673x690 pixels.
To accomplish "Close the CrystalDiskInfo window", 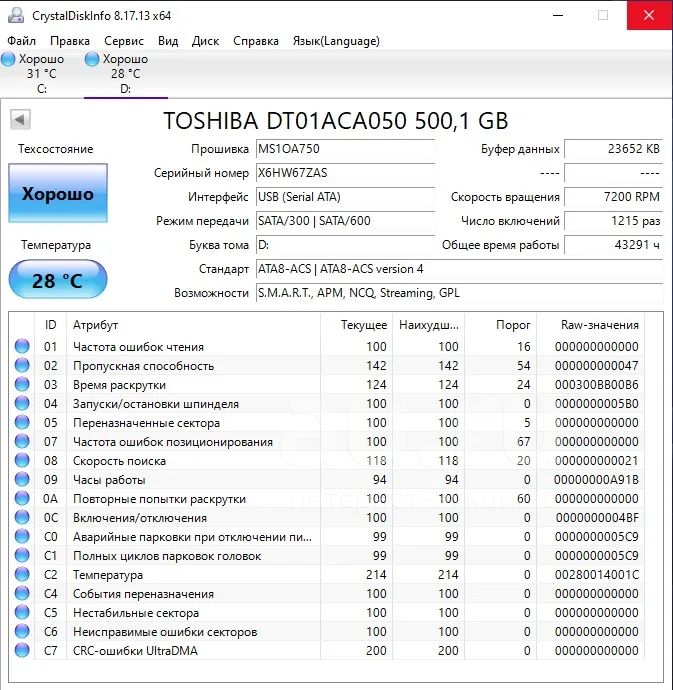I will (649, 15).
